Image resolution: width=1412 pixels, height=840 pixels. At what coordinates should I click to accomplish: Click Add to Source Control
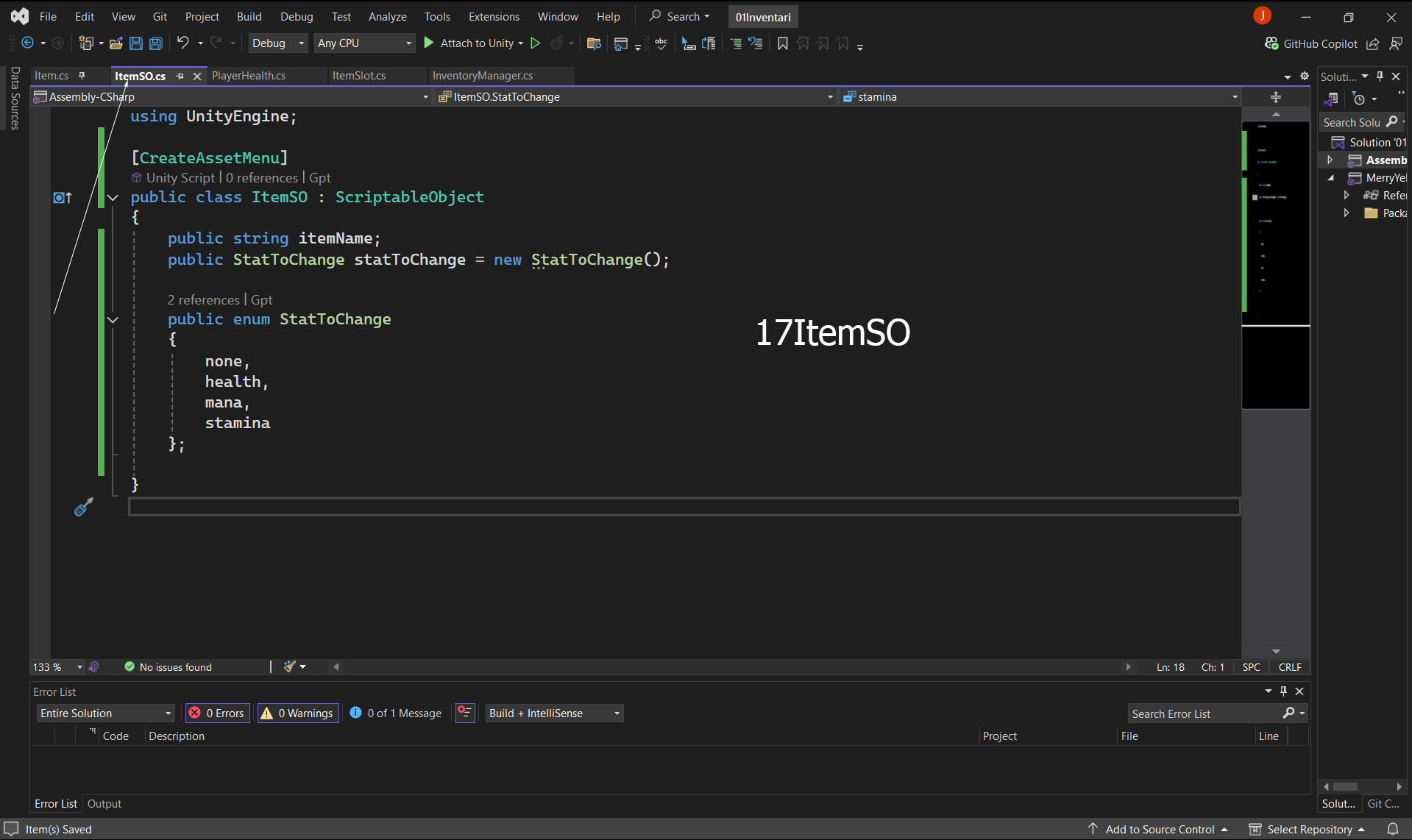[x=1159, y=829]
